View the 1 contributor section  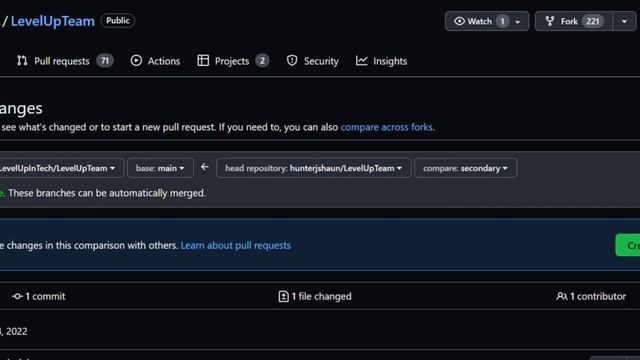pos(591,296)
